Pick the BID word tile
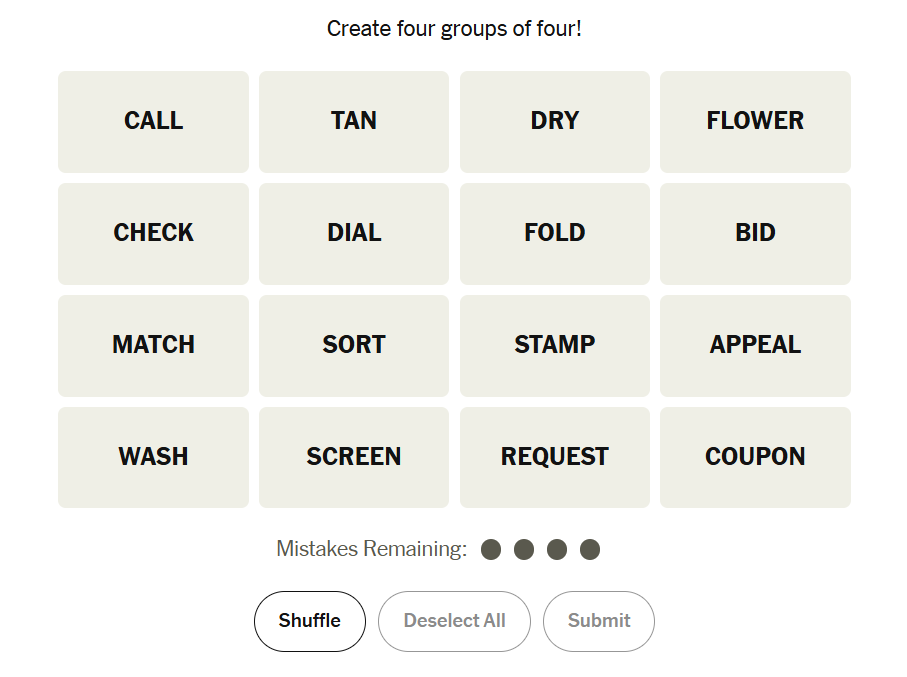907x677 pixels. pyautogui.click(x=755, y=233)
